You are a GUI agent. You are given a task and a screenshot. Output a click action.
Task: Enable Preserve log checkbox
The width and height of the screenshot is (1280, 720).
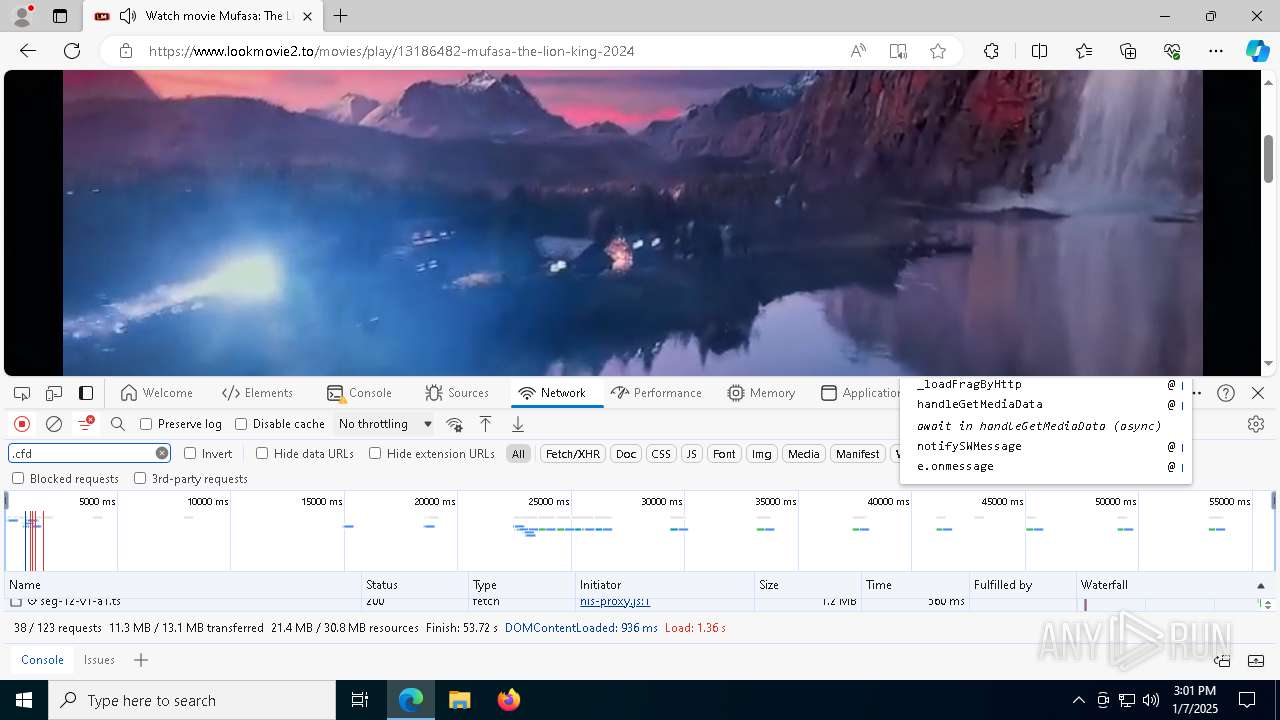tap(146, 424)
